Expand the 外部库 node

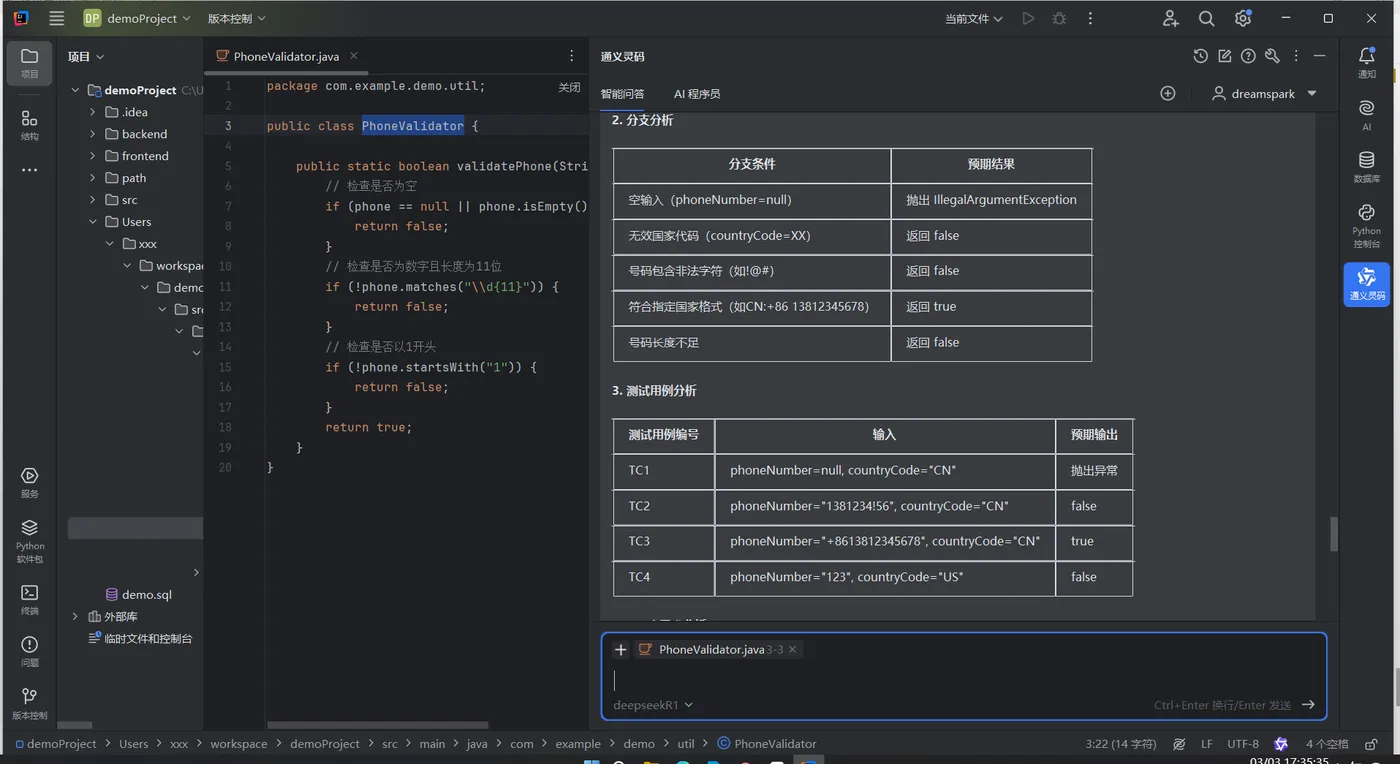(x=75, y=616)
